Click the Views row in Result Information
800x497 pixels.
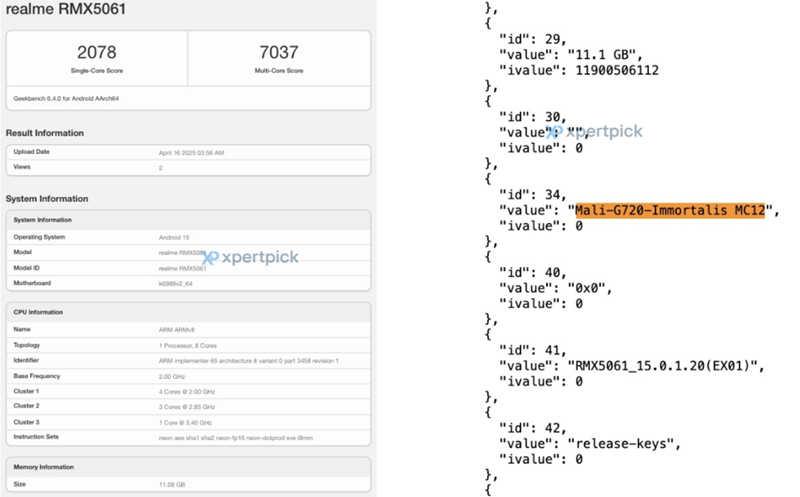coord(188,168)
